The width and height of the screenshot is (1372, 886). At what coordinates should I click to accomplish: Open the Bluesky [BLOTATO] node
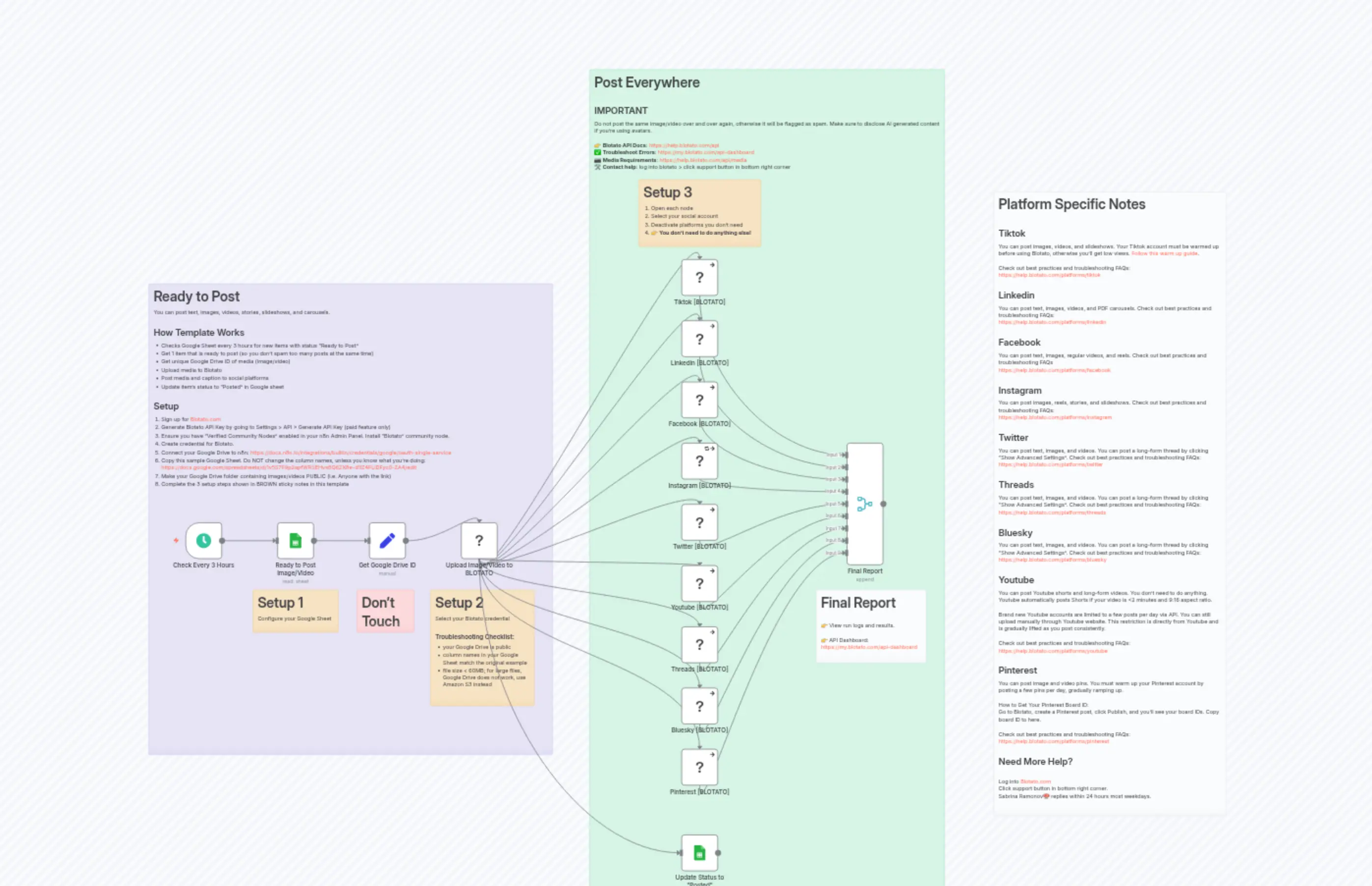coord(699,706)
